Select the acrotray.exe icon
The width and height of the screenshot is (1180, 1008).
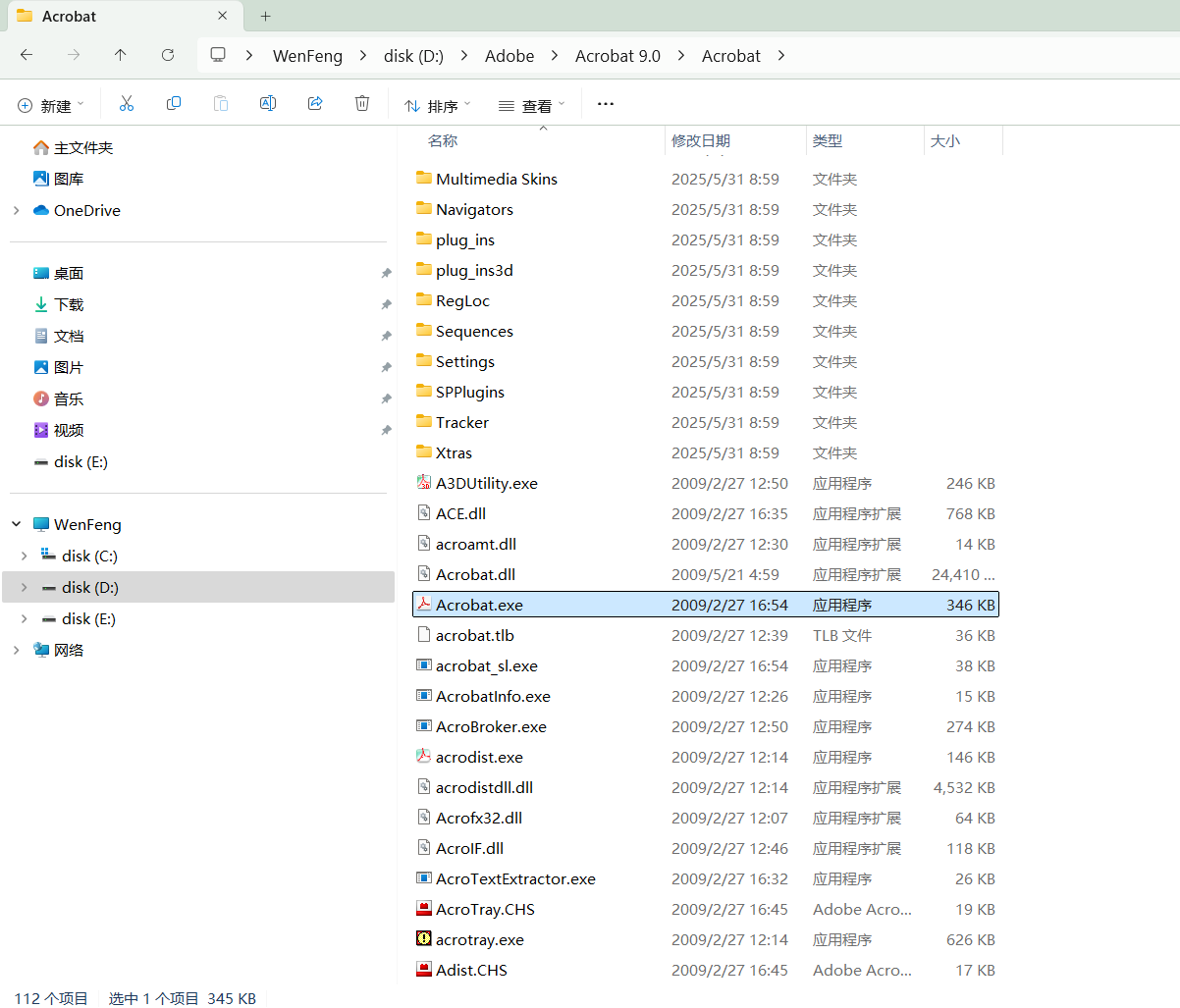424,939
